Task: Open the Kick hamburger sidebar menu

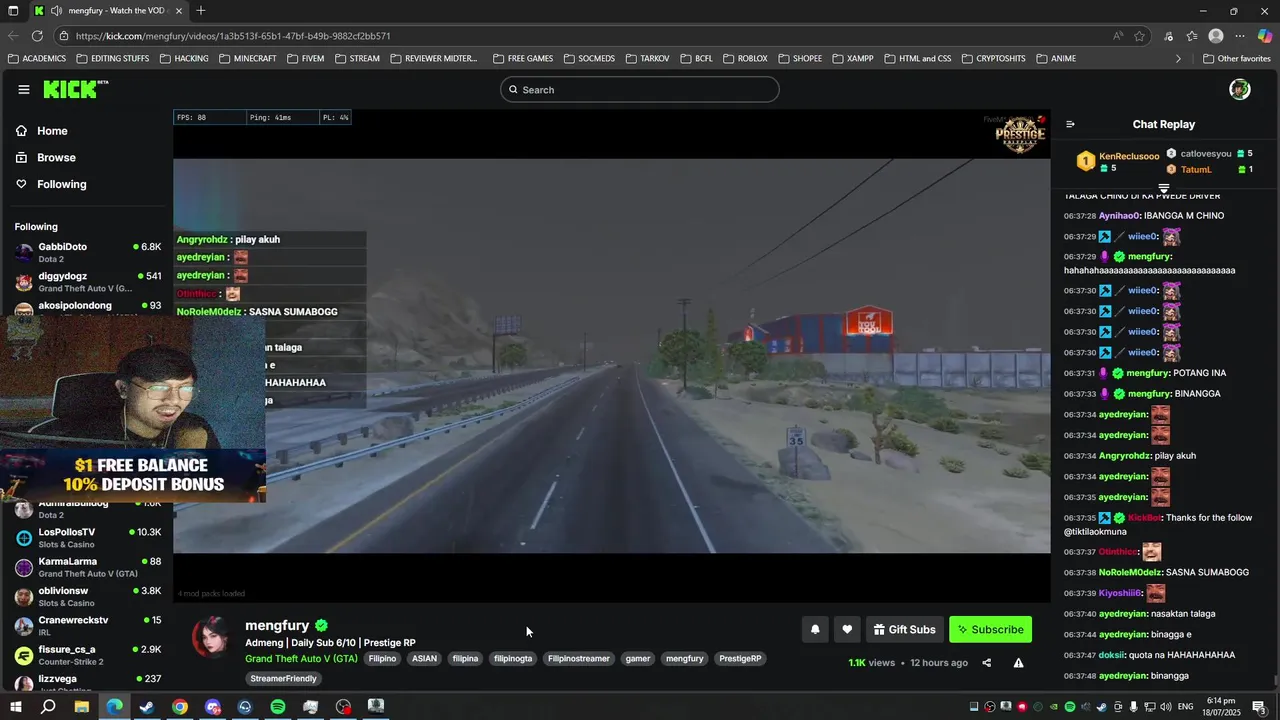Action: (x=24, y=89)
